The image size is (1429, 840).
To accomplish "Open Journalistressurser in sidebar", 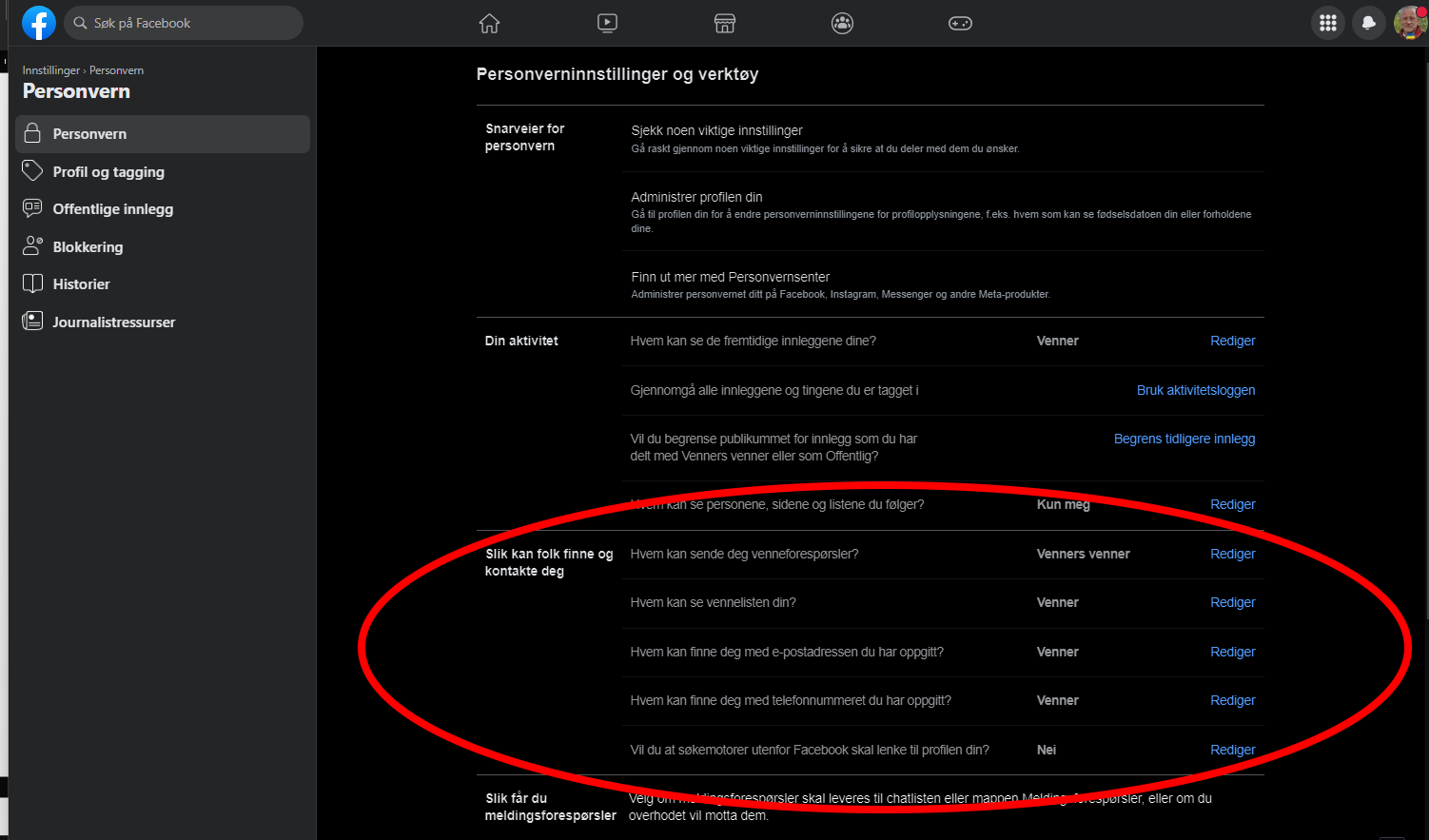I will click(113, 322).
